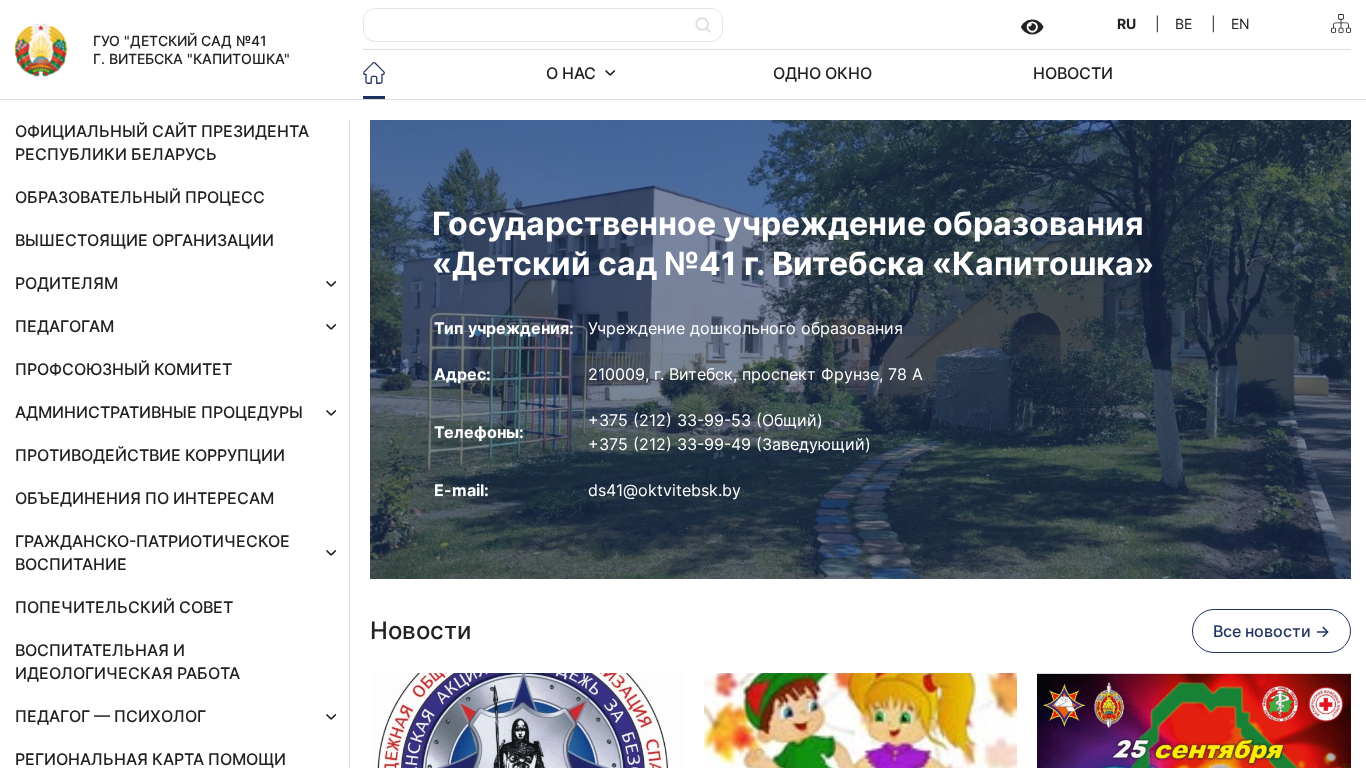Open РЕГИОНАЛЬНАЯ КАРТА ПОМОЩИ in the sidebar
Viewport: 1366px width, 768px height.
click(151, 759)
